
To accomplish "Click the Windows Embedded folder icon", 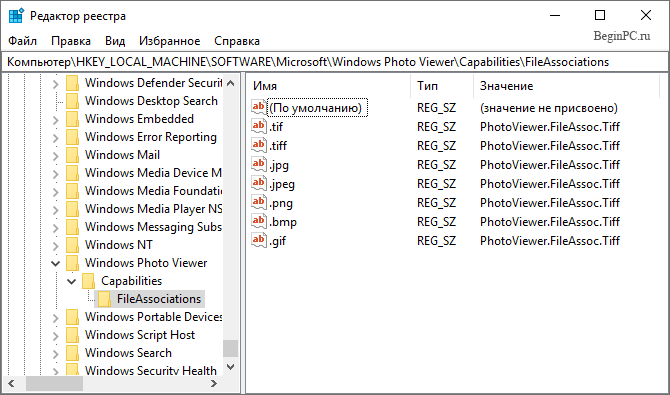I will coord(73,119).
